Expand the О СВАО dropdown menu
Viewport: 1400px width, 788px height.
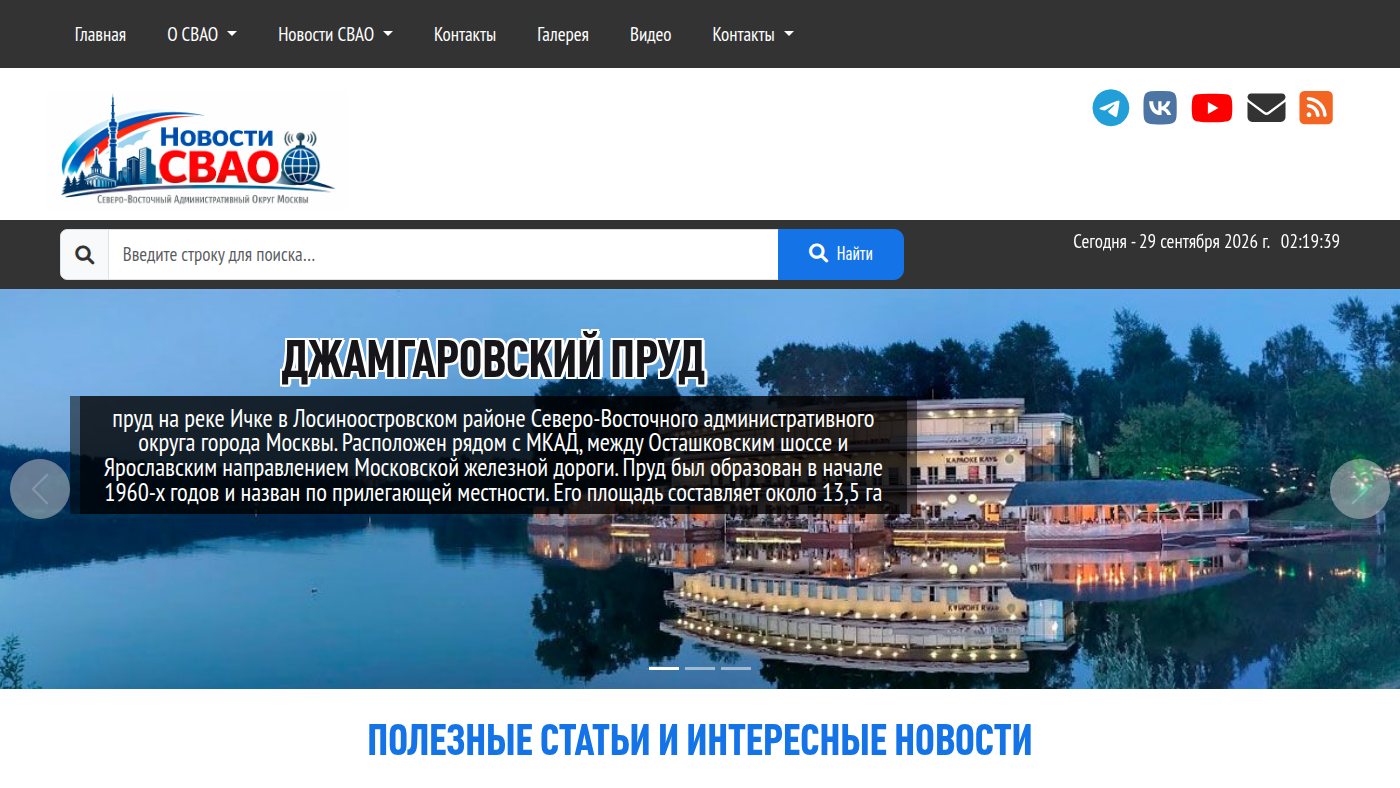[x=202, y=34]
